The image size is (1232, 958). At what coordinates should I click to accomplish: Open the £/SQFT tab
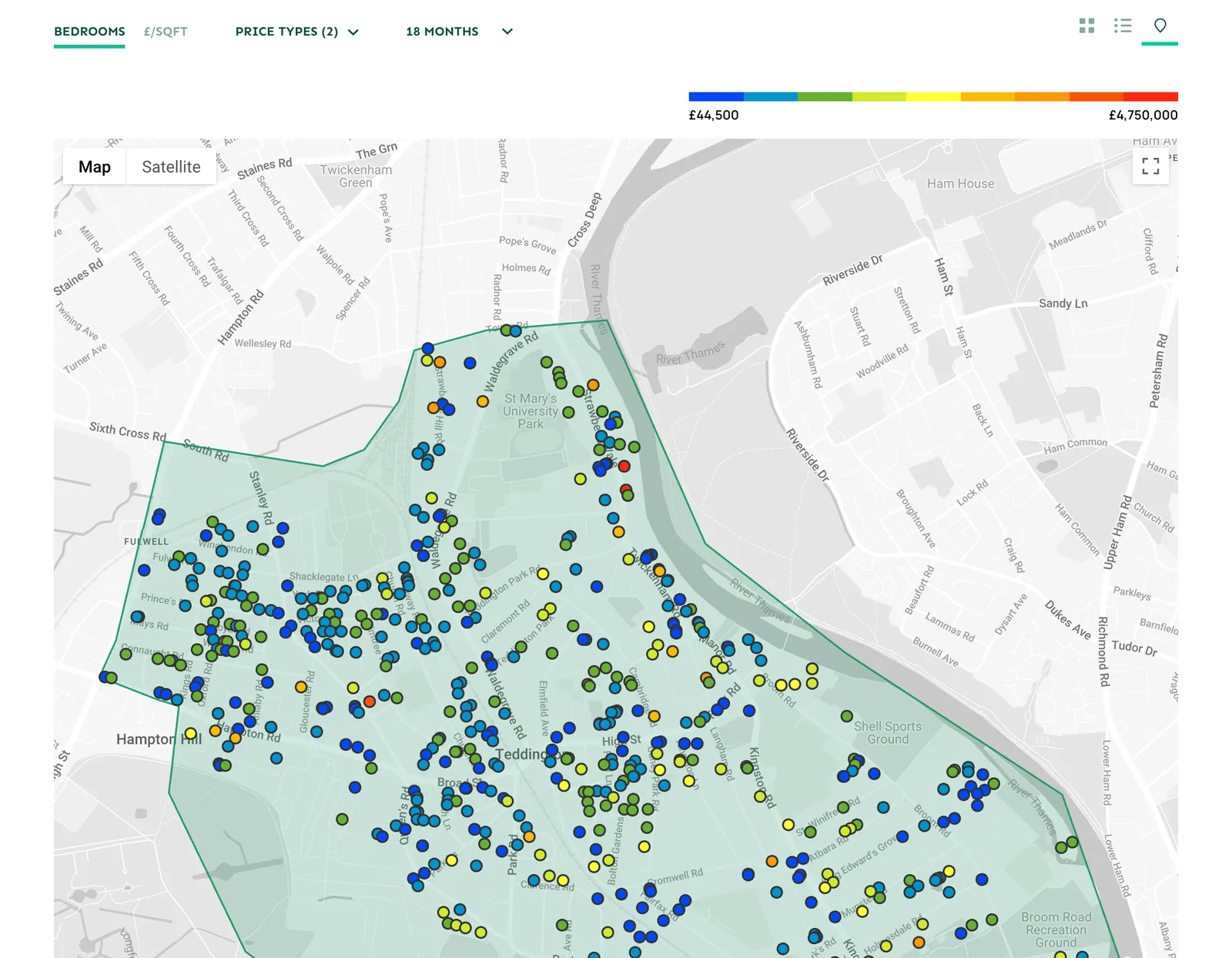tap(166, 32)
